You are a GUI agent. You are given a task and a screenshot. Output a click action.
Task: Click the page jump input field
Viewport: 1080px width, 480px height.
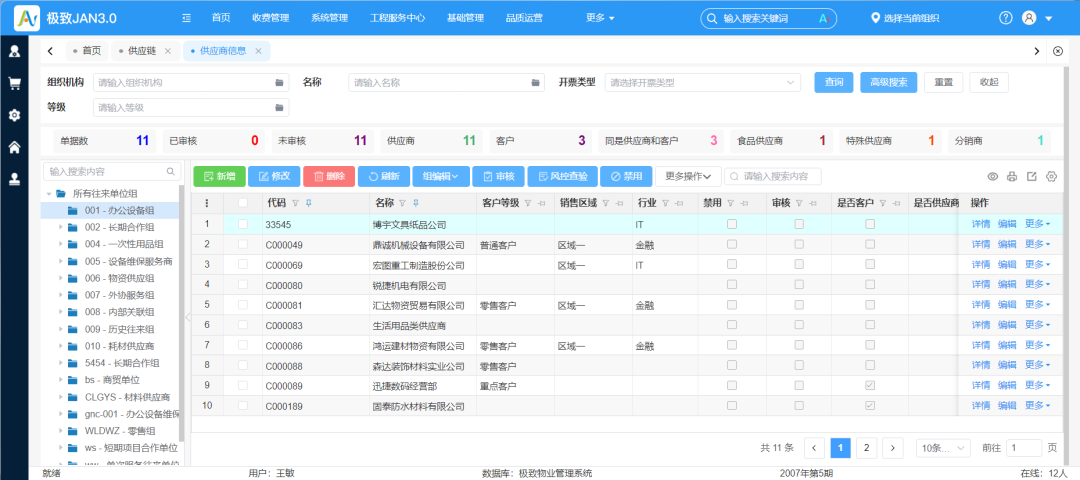point(1024,448)
